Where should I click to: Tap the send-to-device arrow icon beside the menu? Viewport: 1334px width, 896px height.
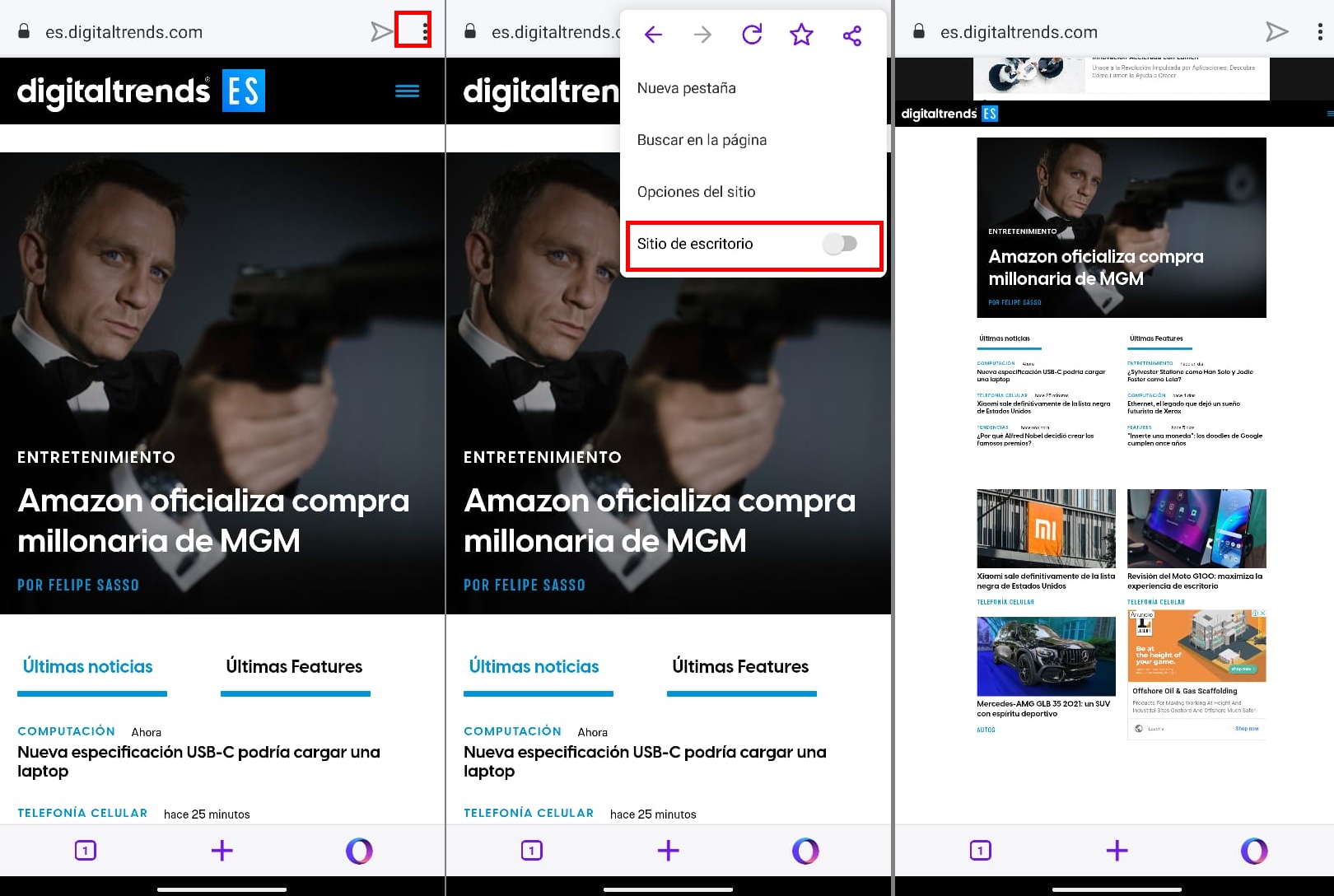tap(380, 31)
